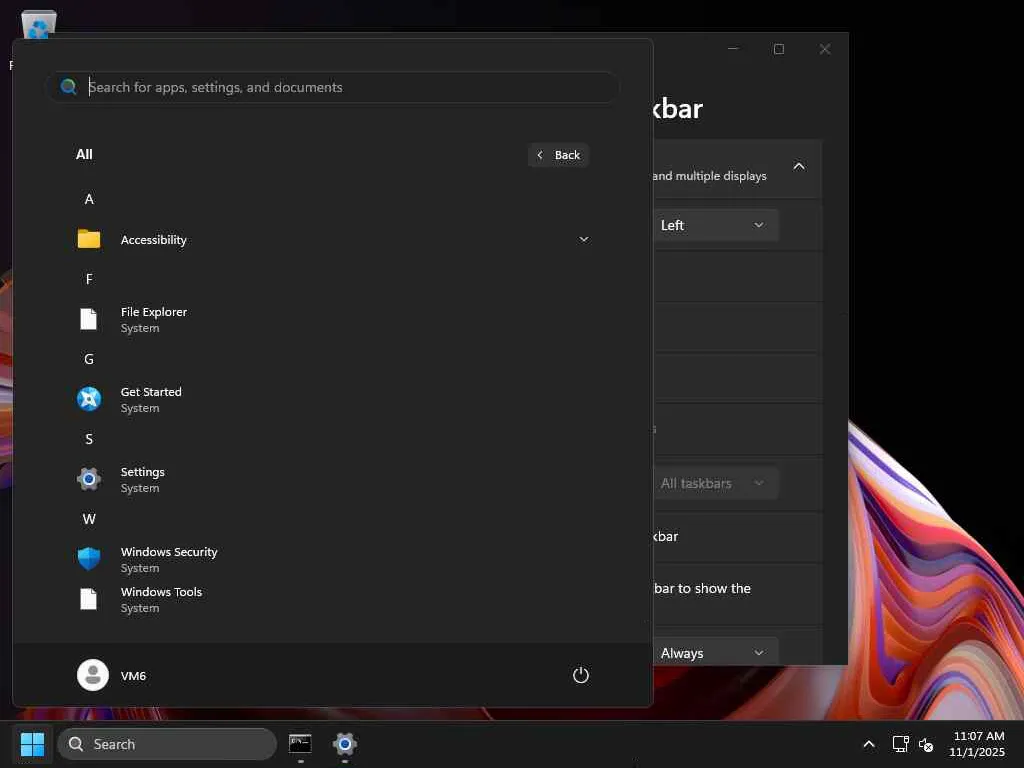Jump to letter S header
This screenshot has height=768, width=1024.
(89, 439)
